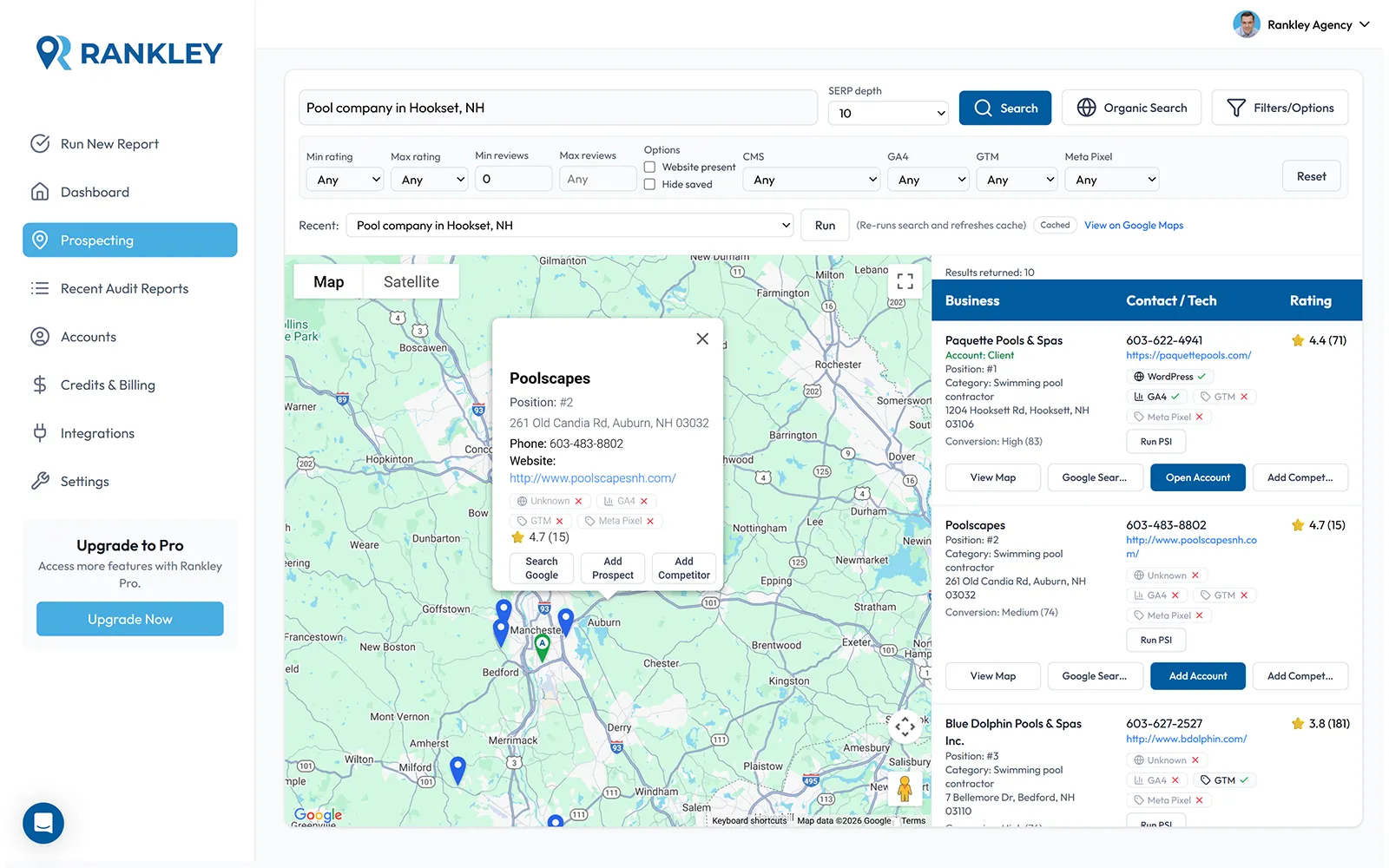This screenshot has width=1389, height=868.
Task: Enter fullscreen with the map expand icon
Action: tap(905, 280)
